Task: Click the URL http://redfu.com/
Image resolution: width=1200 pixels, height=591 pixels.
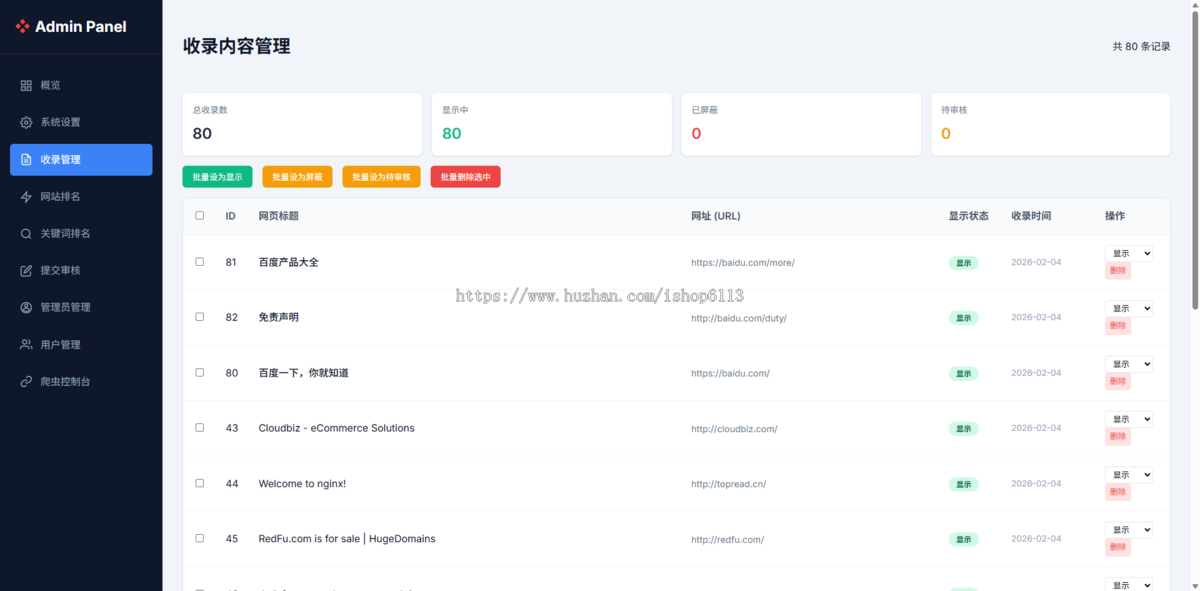Action: coord(727,539)
